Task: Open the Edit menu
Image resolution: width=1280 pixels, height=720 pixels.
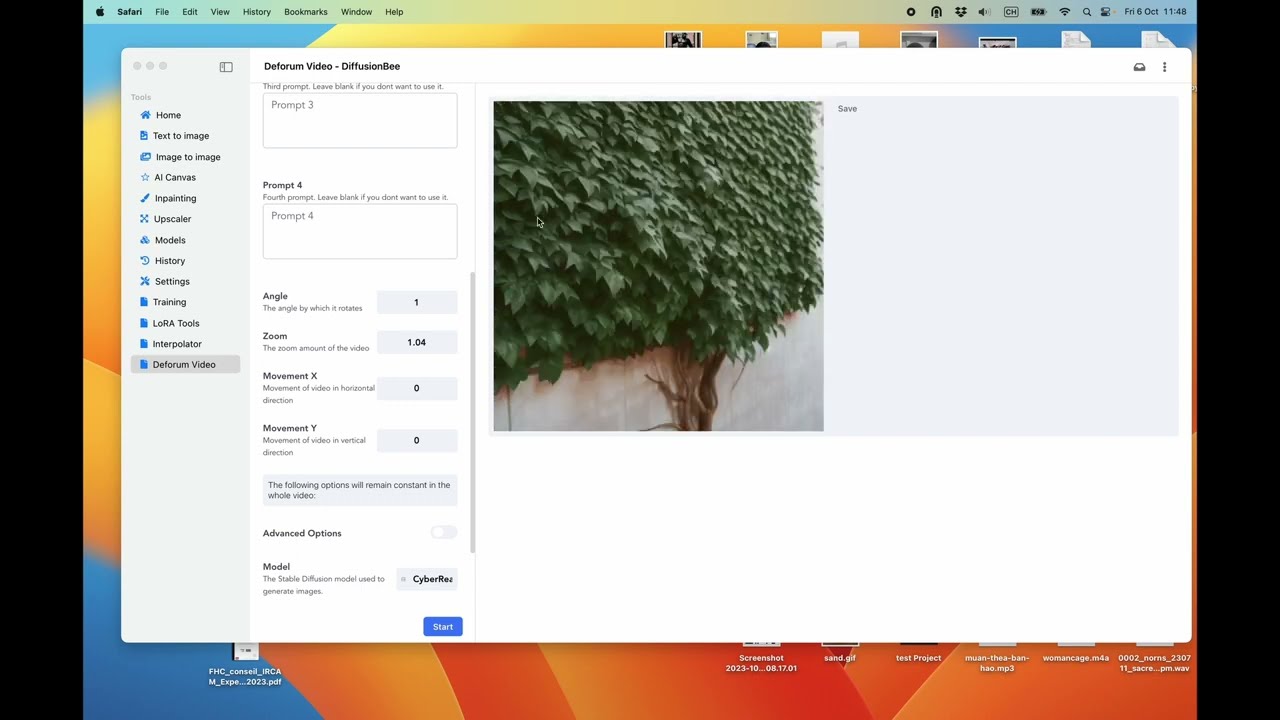Action: tap(190, 12)
